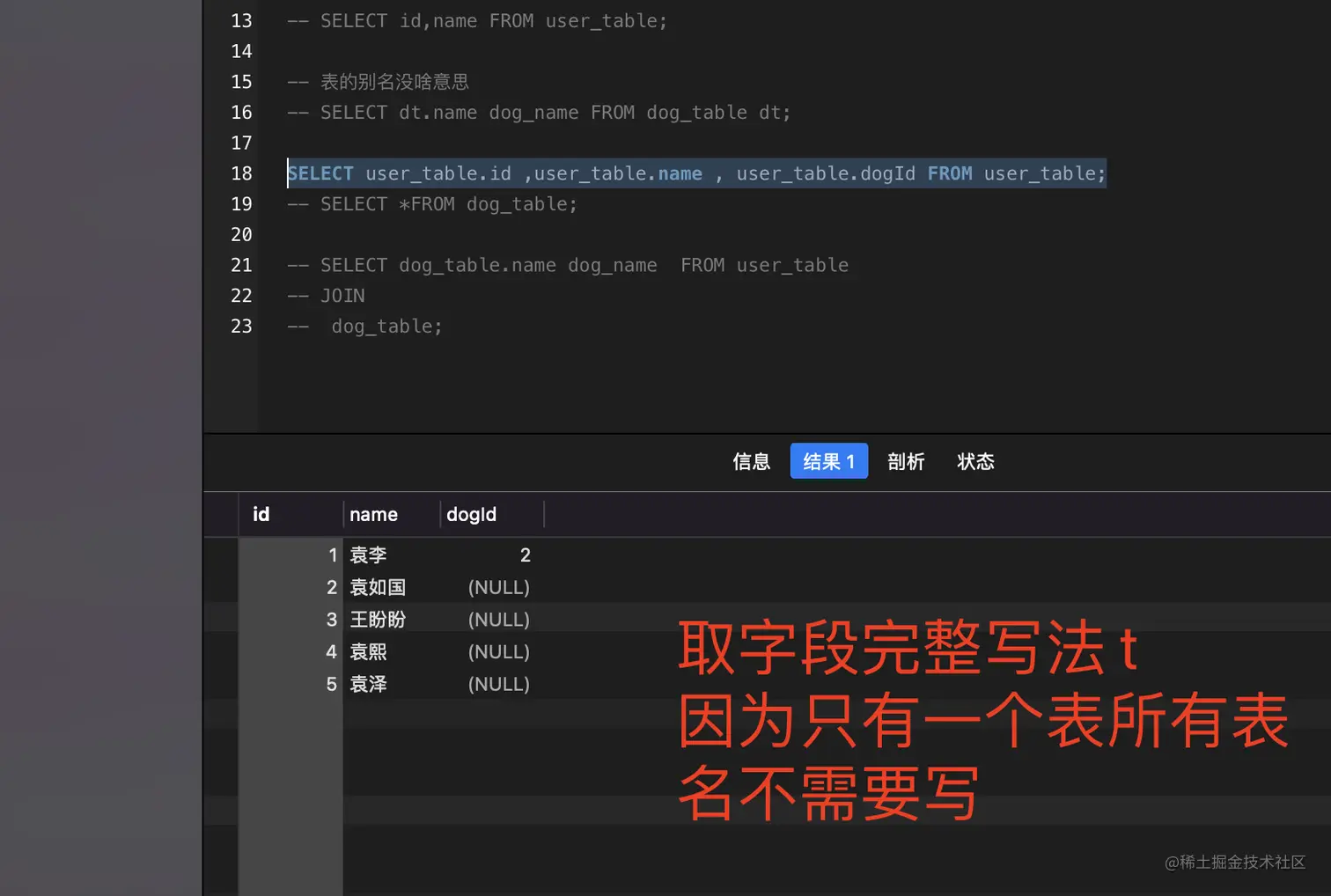Click the commented JOIN line
The height and width of the screenshot is (896, 1331).
click(326, 296)
